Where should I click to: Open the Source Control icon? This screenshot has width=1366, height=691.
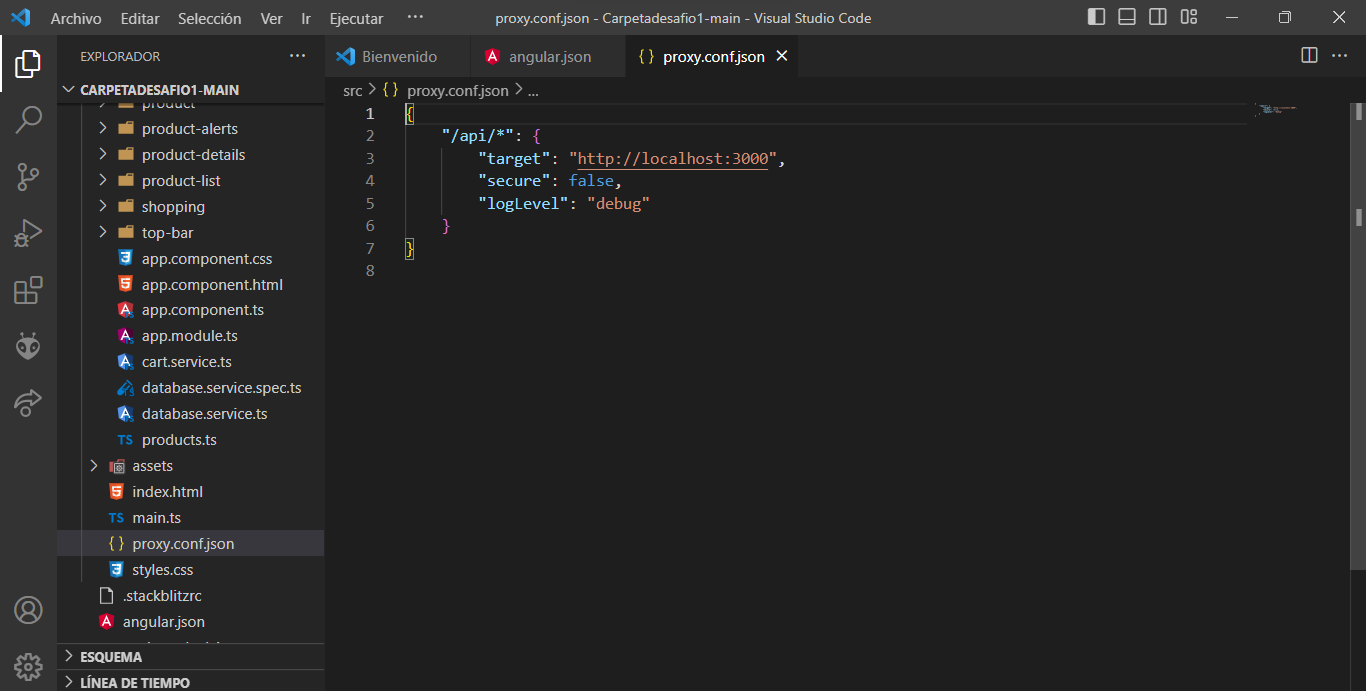[28, 177]
